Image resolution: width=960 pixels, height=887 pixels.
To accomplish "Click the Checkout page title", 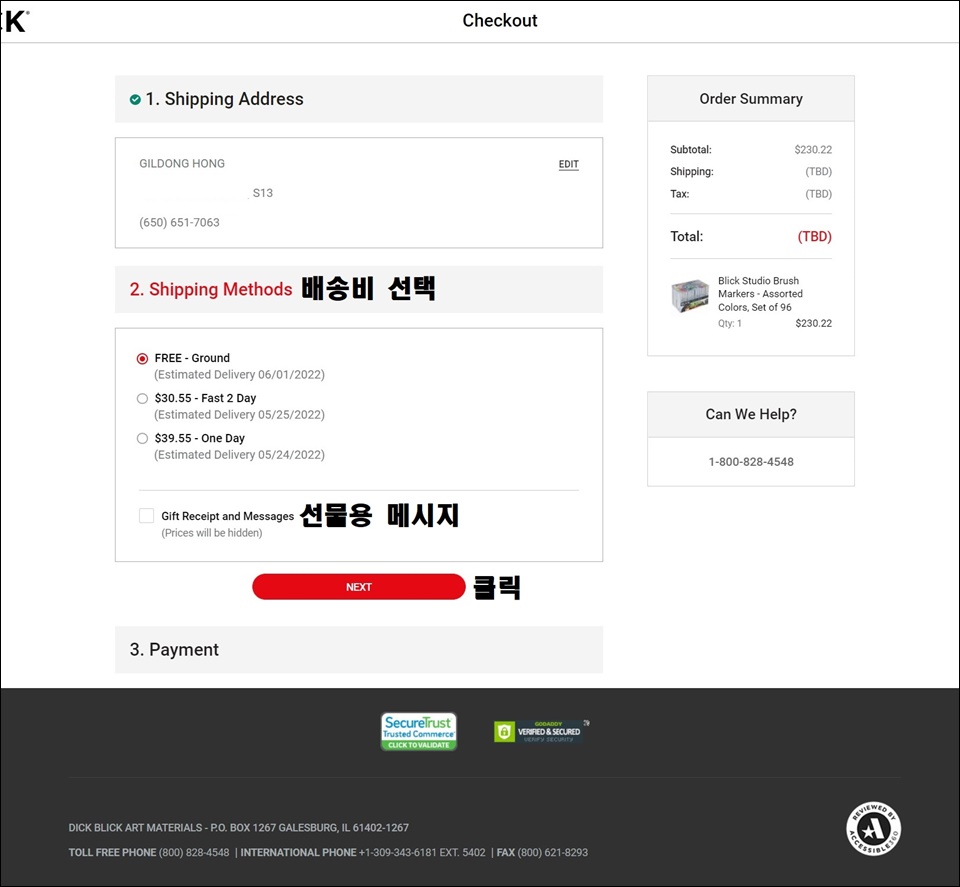I will [x=500, y=21].
